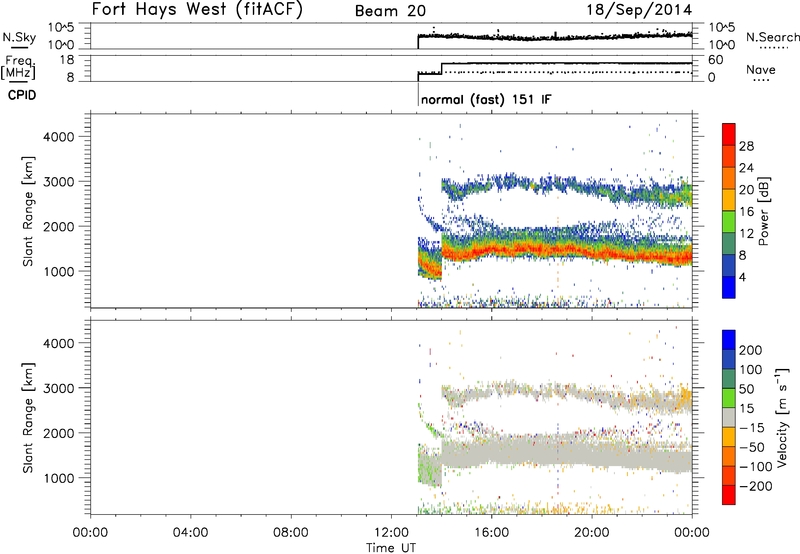Select the bright blue 0-4 dB Power segment
The width and height of the screenshot is (800, 554).
pos(729,287)
